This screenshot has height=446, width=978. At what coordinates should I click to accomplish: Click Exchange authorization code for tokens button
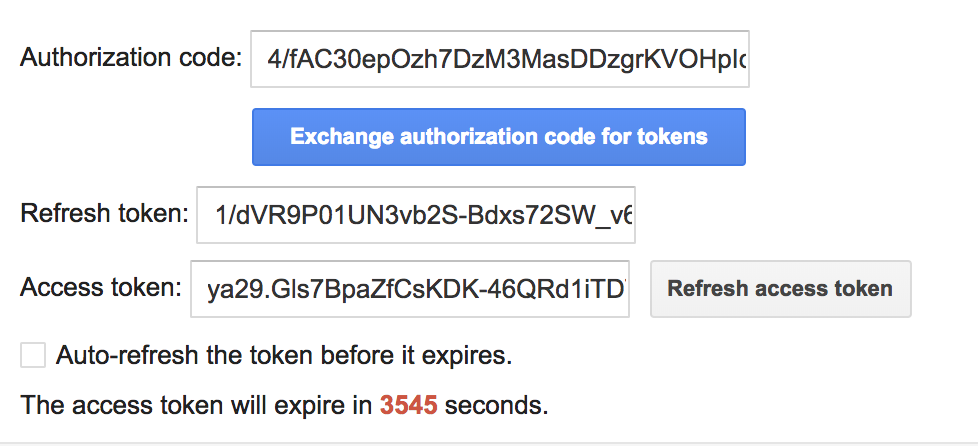click(498, 137)
